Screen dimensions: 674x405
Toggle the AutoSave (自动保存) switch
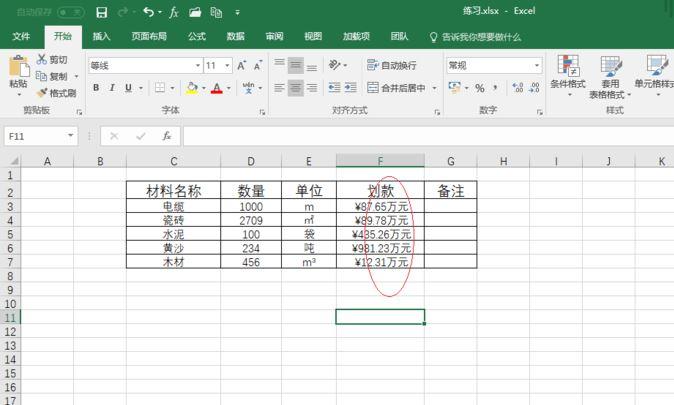coord(70,12)
